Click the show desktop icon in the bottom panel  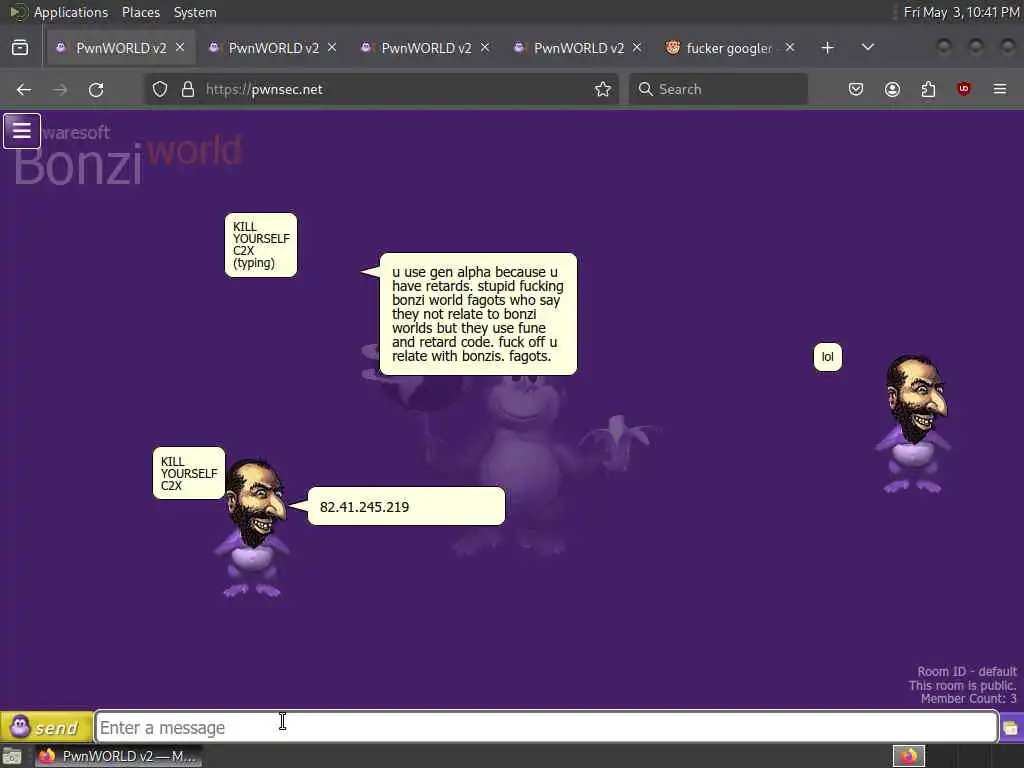point(12,756)
